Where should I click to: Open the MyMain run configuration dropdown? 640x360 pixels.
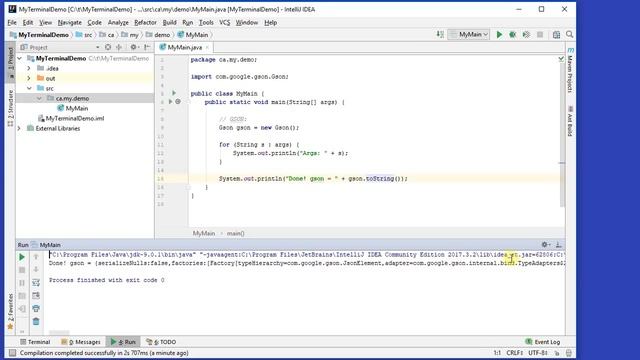tap(469, 35)
